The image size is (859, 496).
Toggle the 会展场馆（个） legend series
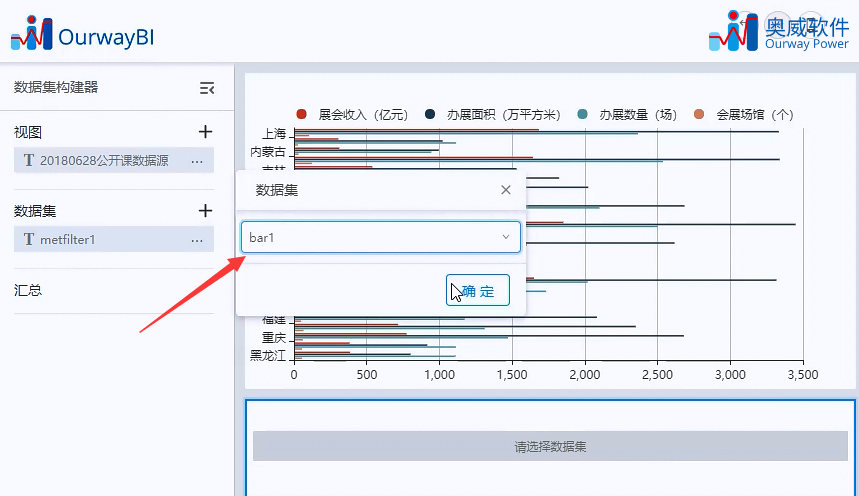(x=743, y=115)
